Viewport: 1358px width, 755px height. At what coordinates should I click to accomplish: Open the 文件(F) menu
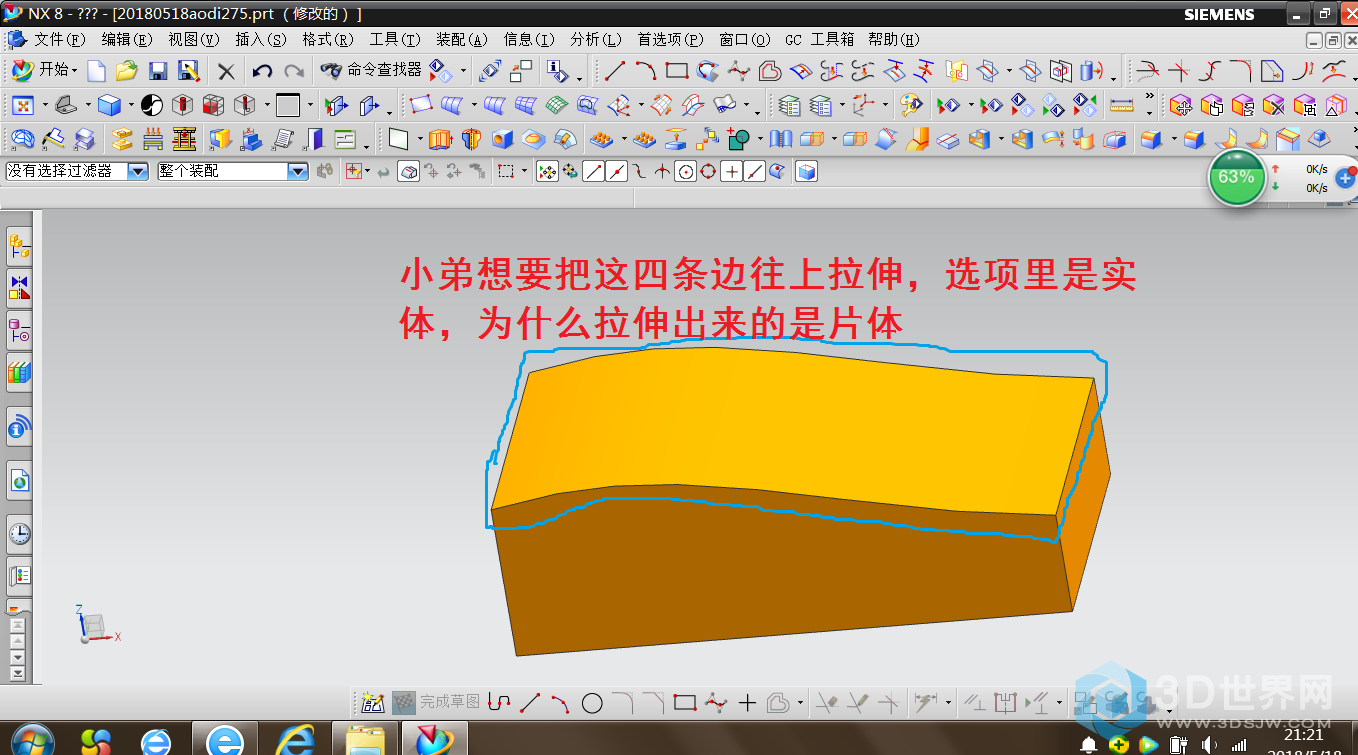(x=59, y=39)
